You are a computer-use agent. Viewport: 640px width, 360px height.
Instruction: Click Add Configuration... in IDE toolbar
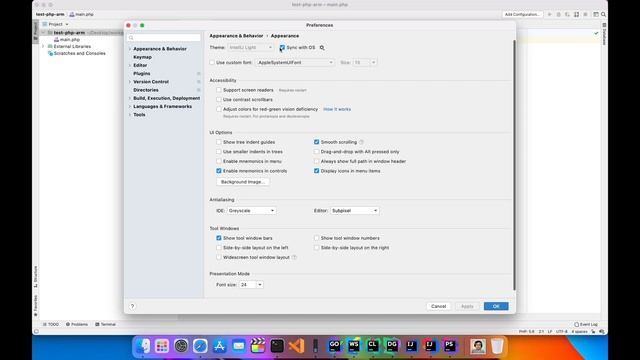pos(522,14)
